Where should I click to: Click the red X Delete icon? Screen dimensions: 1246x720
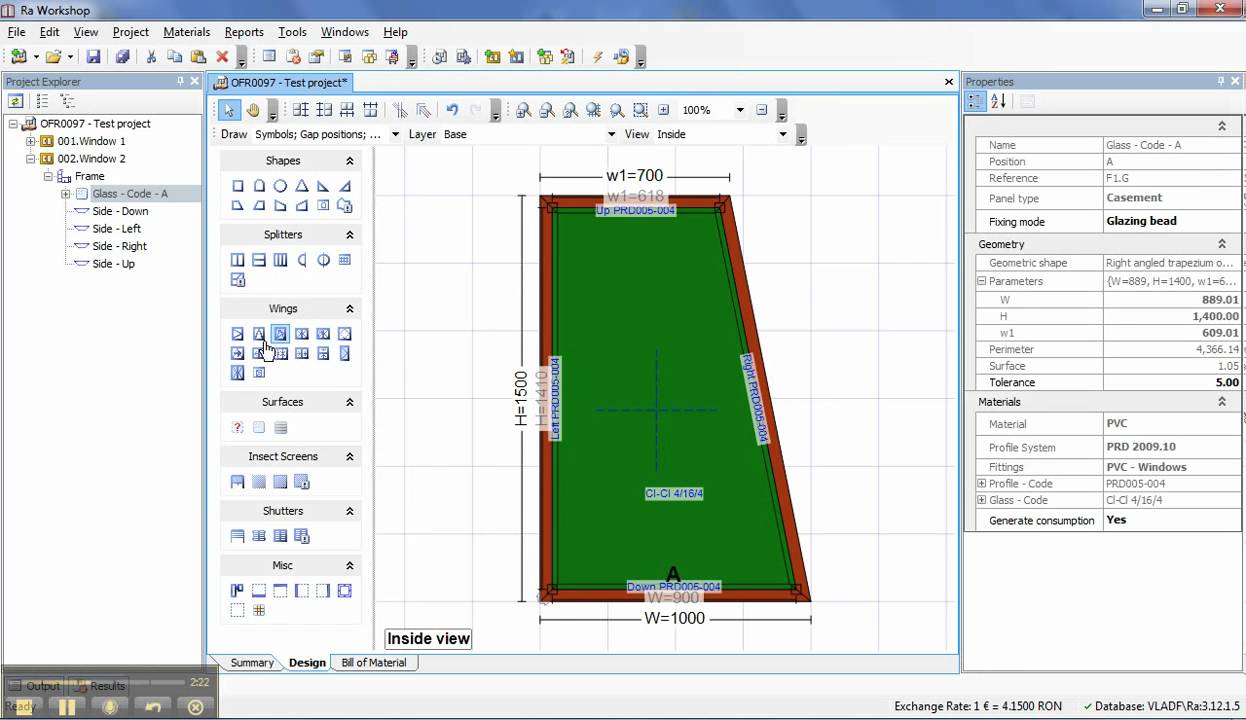pyautogui.click(x=222, y=57)
